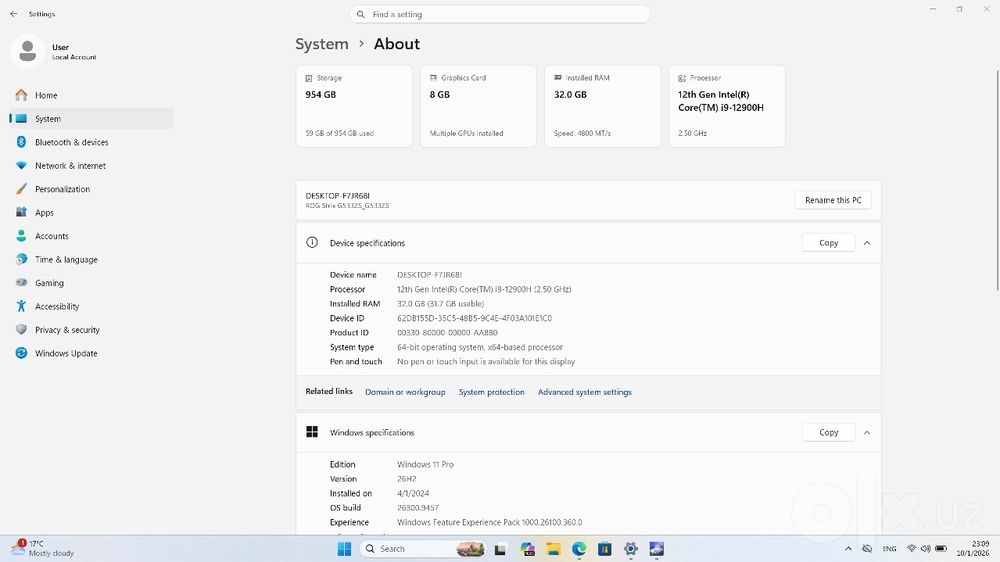Open the Apps settings page
Screen dimensions: 1000x562
point(91,212)
